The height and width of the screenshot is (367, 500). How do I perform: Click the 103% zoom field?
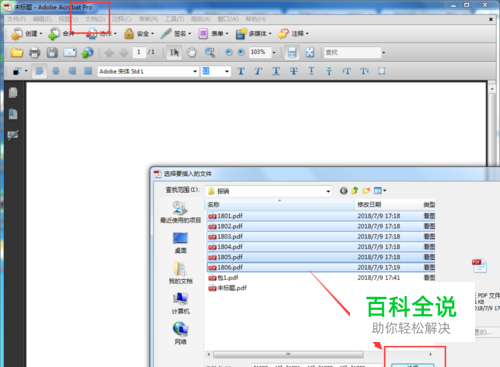pyautogui.click(x=260, y=52)
